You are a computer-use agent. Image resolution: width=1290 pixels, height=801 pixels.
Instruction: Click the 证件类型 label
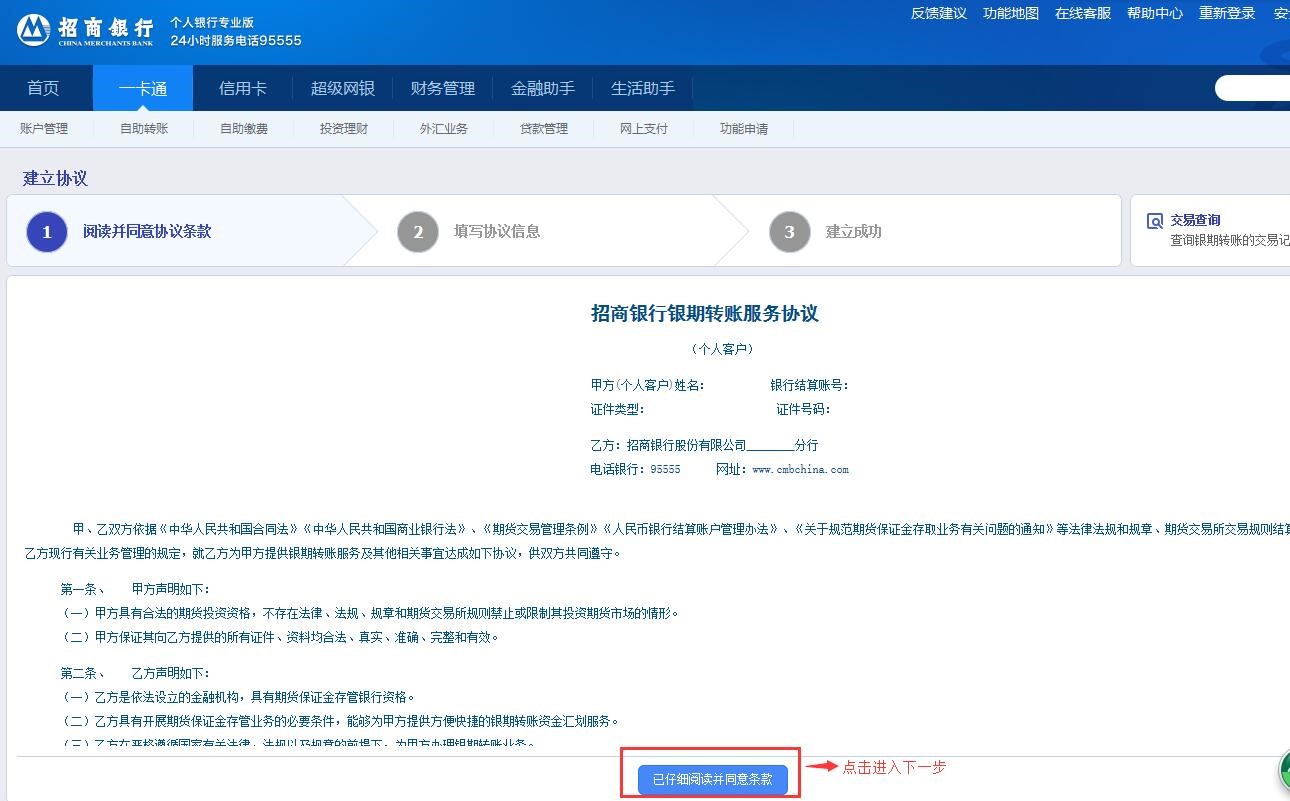(x=617, y=409)
